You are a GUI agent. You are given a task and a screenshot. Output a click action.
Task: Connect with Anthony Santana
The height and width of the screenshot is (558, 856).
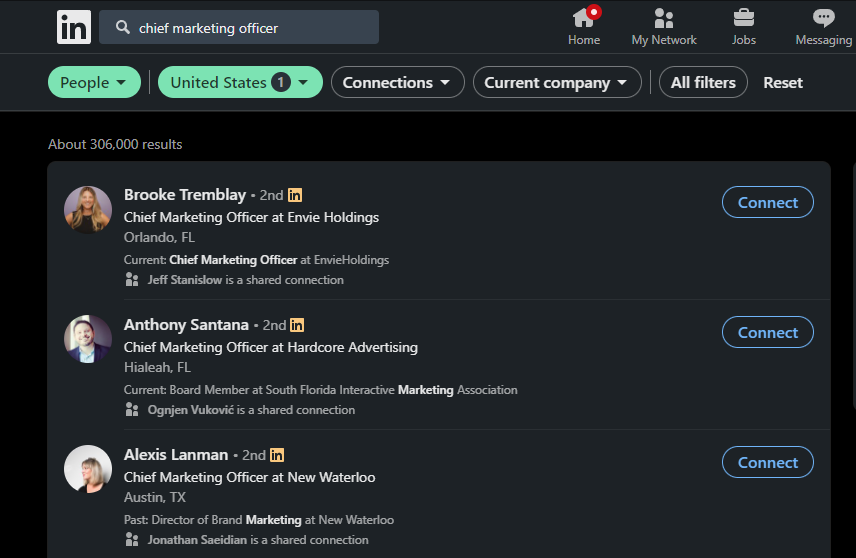[768, 333]
